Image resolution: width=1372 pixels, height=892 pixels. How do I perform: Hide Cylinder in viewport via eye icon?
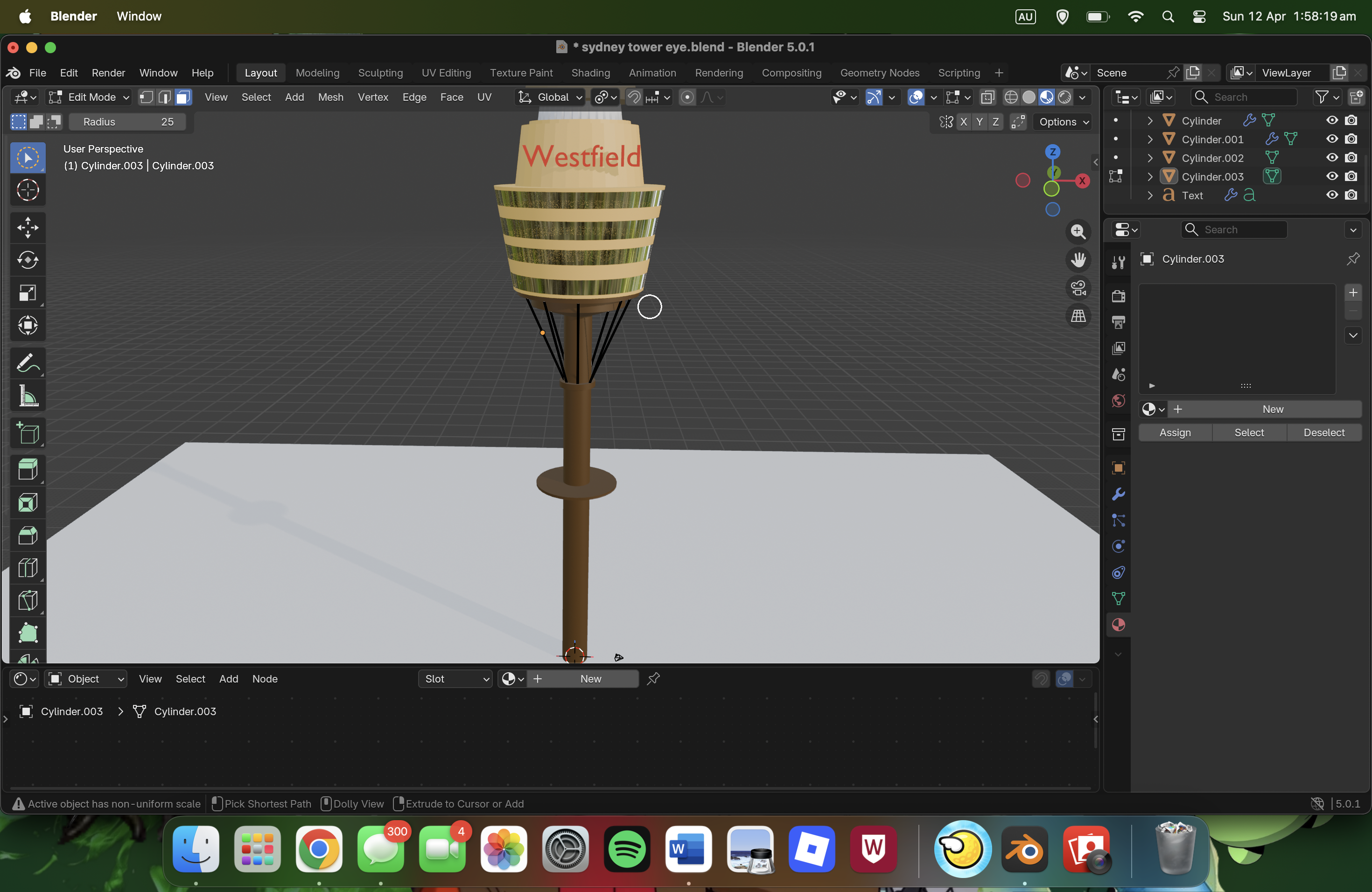coord(1332,120)
